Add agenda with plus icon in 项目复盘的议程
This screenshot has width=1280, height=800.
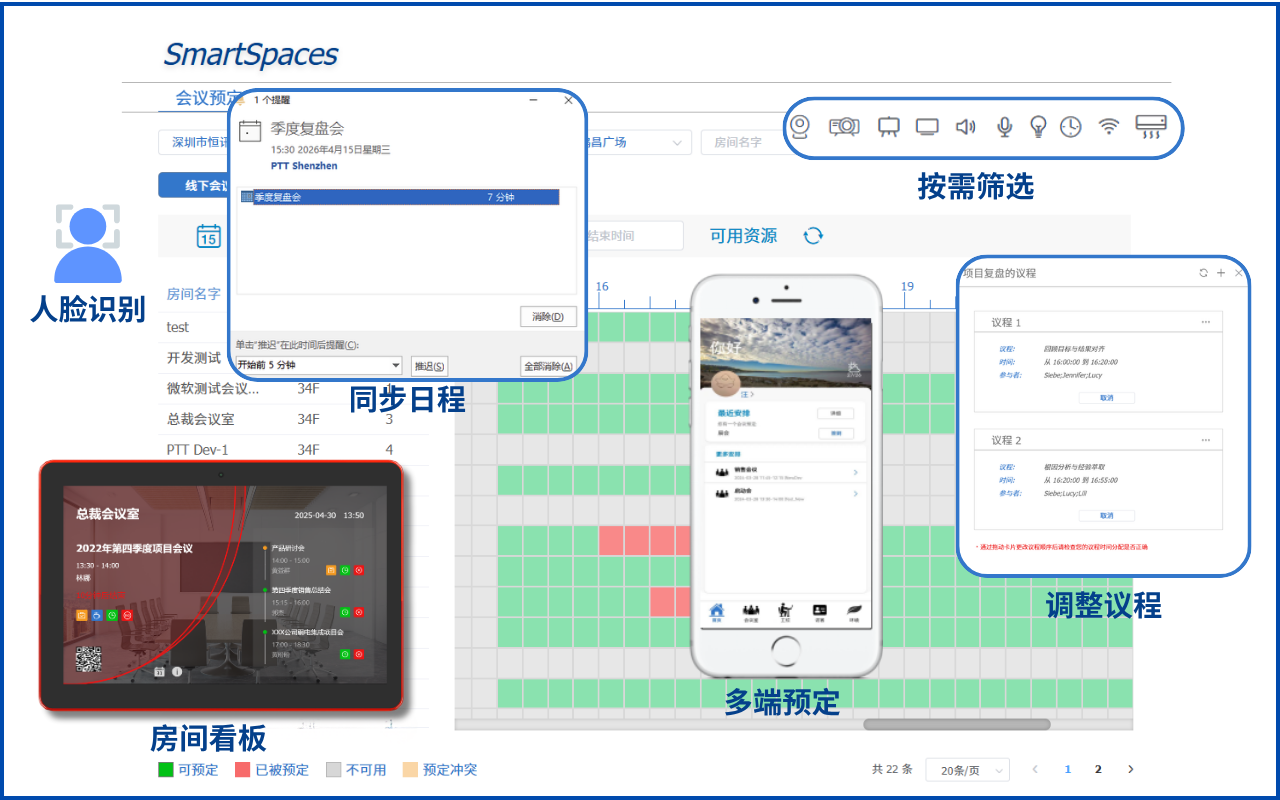point(1221,273)
